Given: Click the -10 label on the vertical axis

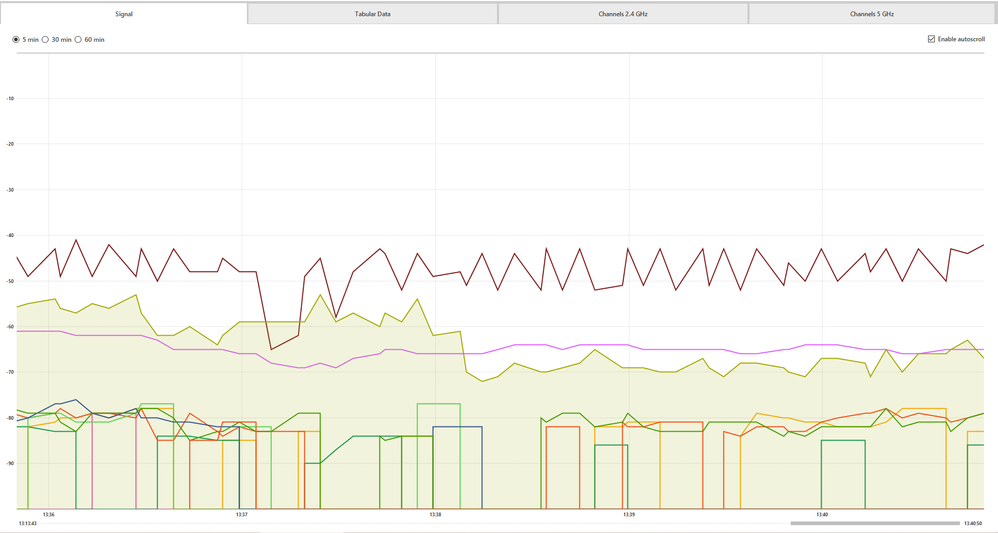Looking at the screenshot, I should pos(10,99).
